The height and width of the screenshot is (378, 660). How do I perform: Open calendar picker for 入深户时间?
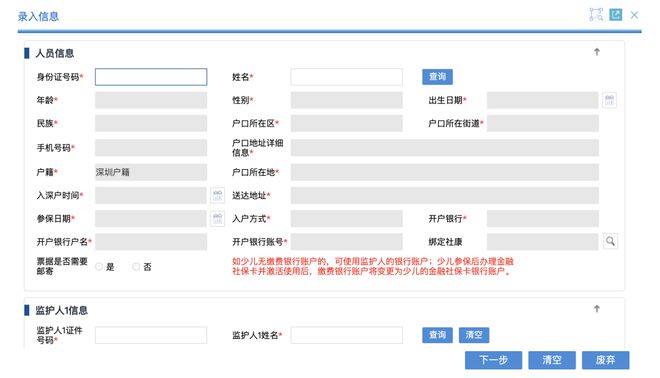pos(217,195)
